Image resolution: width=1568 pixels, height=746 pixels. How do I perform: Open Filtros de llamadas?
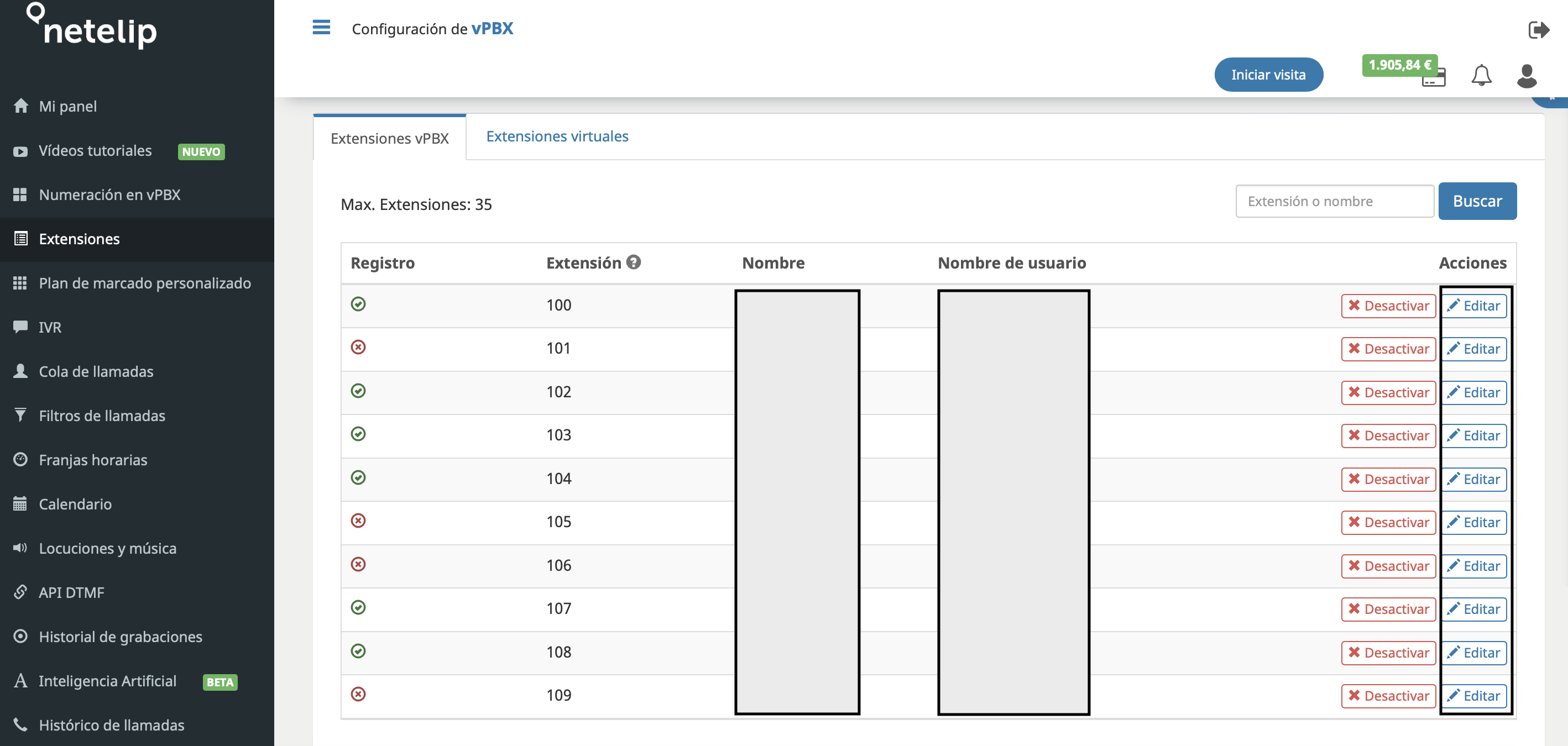pyautogui.click(x=137, y=416)
